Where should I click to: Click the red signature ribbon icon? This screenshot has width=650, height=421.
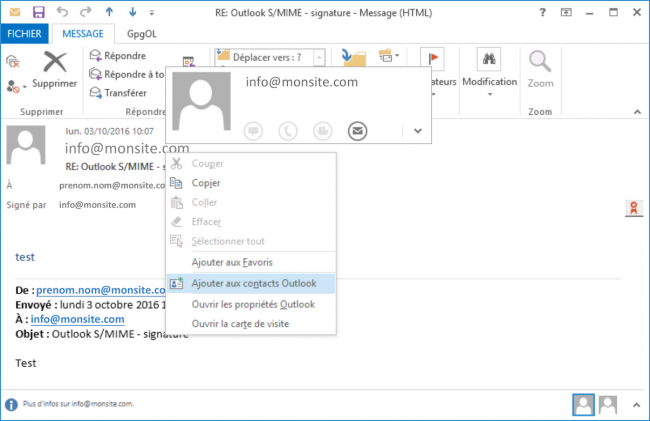click(x=634, y=208)
